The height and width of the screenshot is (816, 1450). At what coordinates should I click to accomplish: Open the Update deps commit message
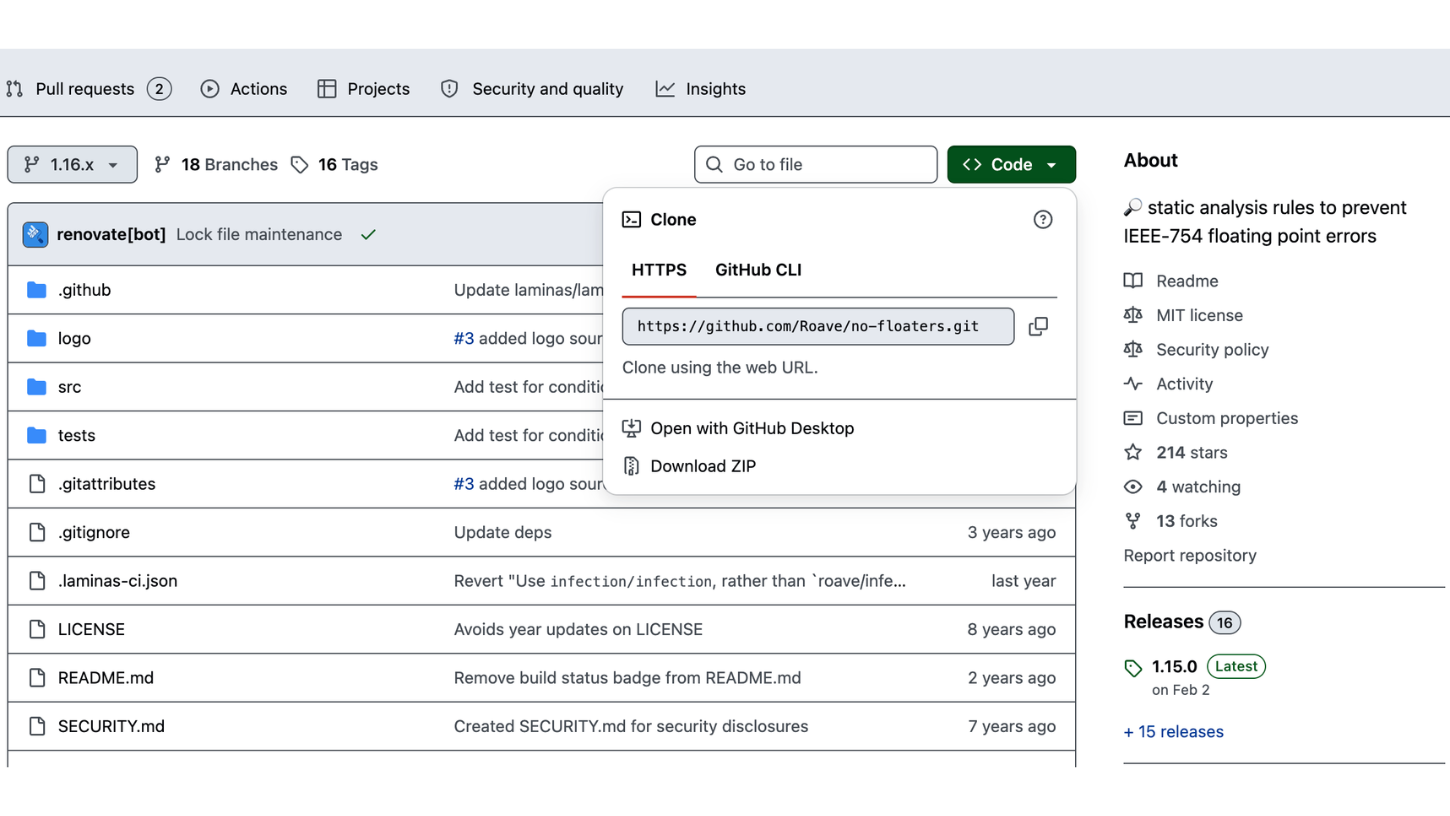click(x=503, y=533)
